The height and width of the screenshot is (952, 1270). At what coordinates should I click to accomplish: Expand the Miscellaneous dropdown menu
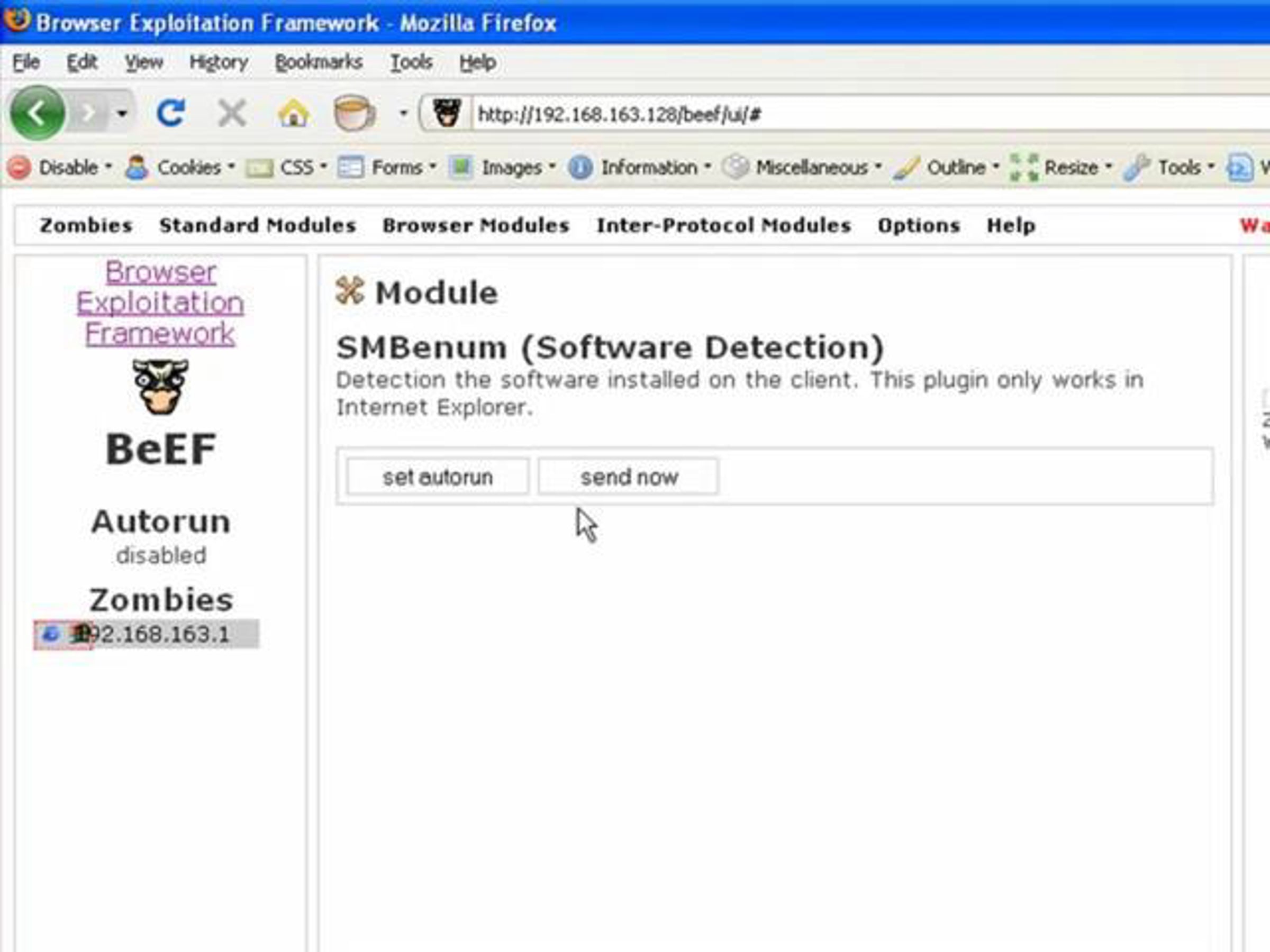(802, 168)
